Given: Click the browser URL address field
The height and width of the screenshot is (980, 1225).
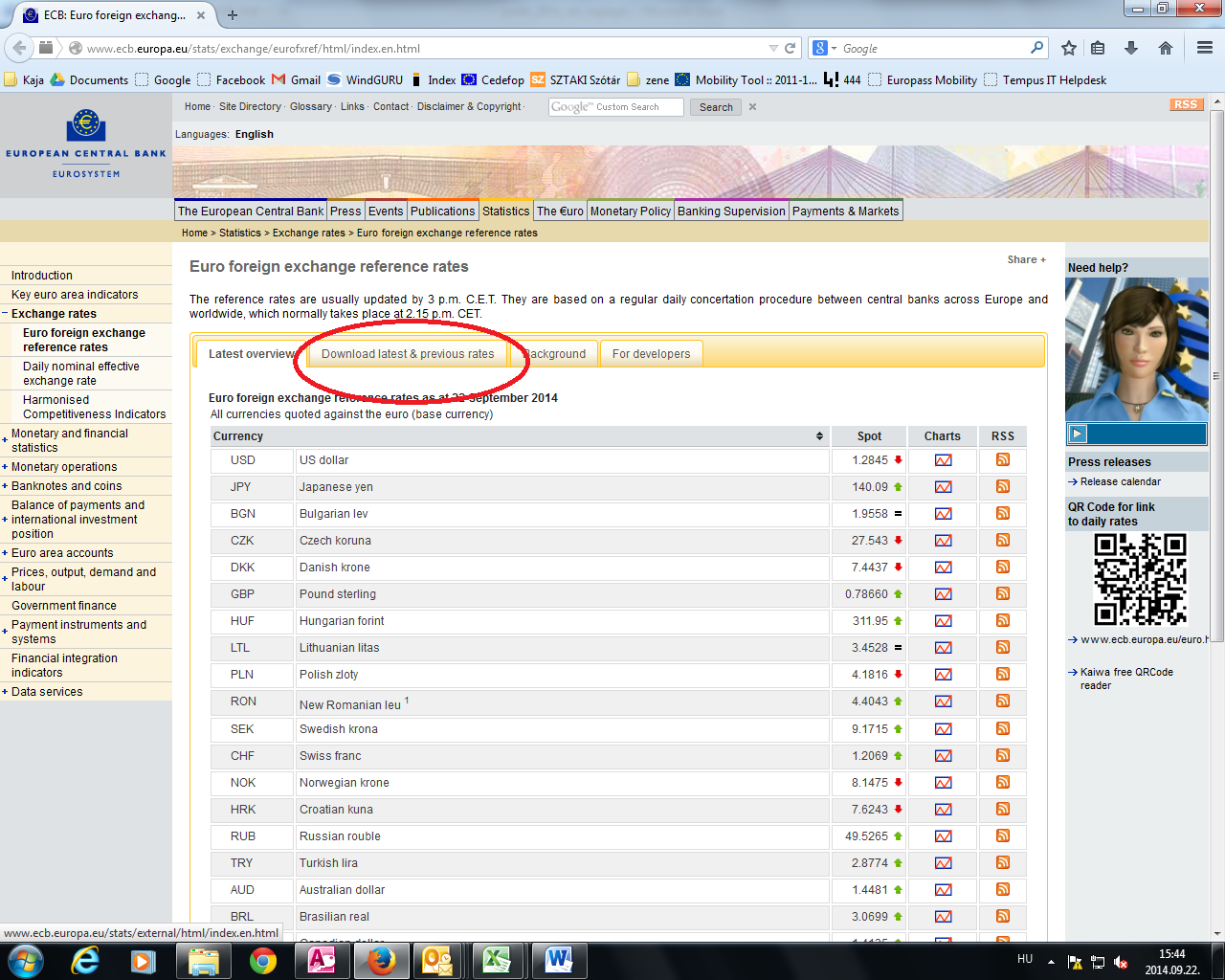Looking at the screenshot, I should (421, 48).
